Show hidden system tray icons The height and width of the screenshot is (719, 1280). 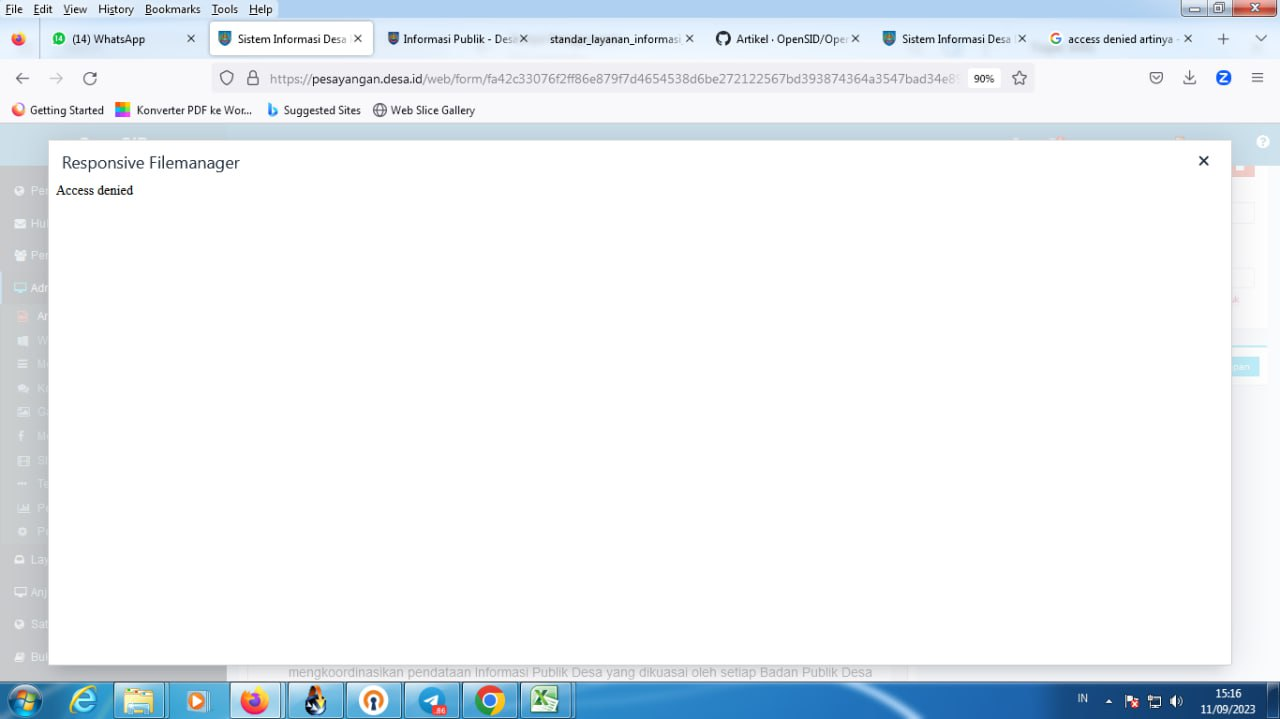(x=1108, y=701)
